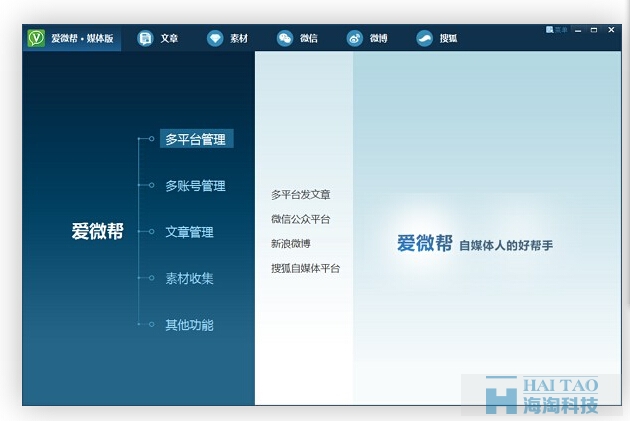Click the green 爱微帮 V logo icon
Screen dimensions: 630x421
[x=36, y=38]
